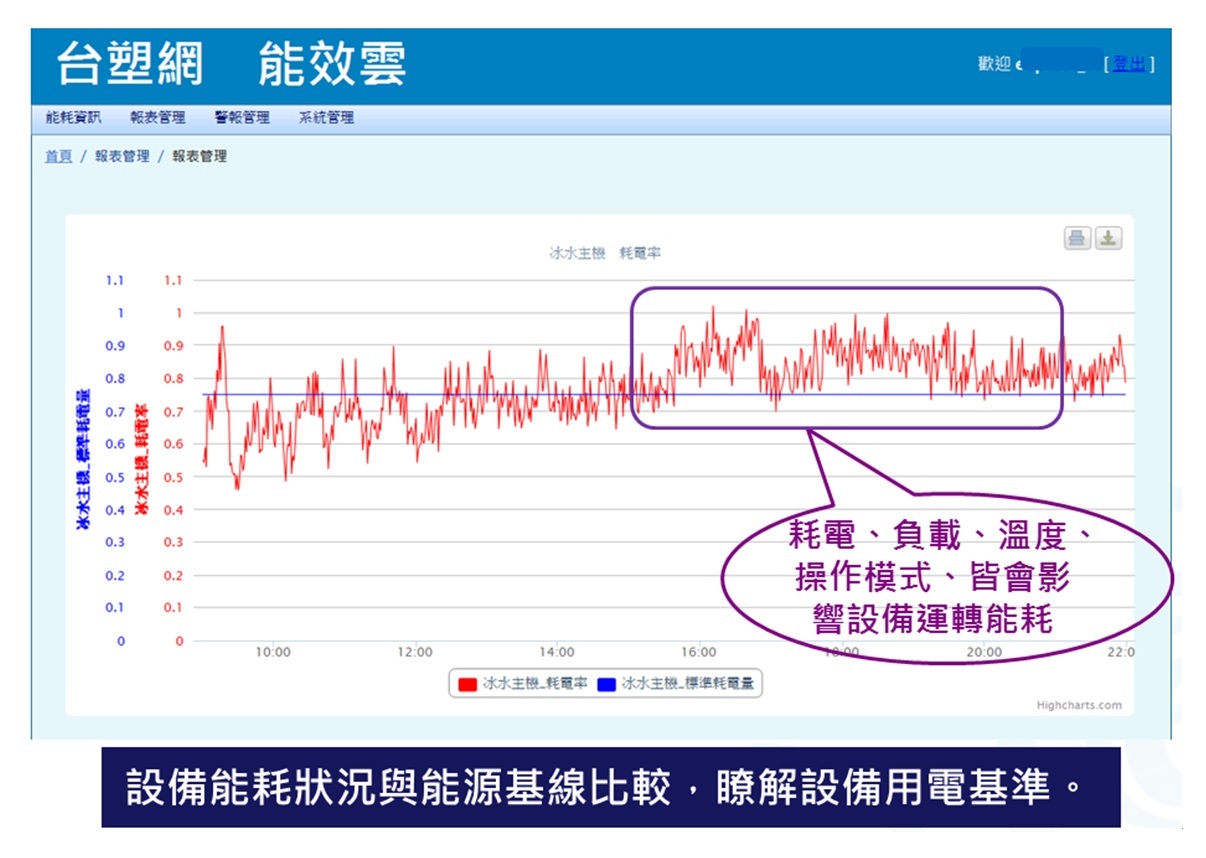Open the 能耗資訊 menu
Screen dimensions: 1206x858
click(73, 118)
